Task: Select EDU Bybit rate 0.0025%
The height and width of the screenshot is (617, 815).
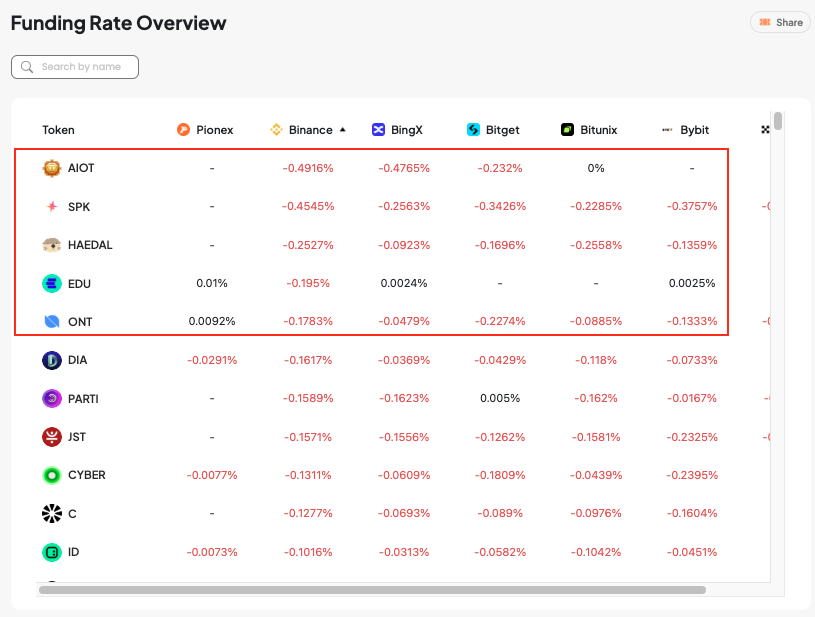Action: click(692, 283)
